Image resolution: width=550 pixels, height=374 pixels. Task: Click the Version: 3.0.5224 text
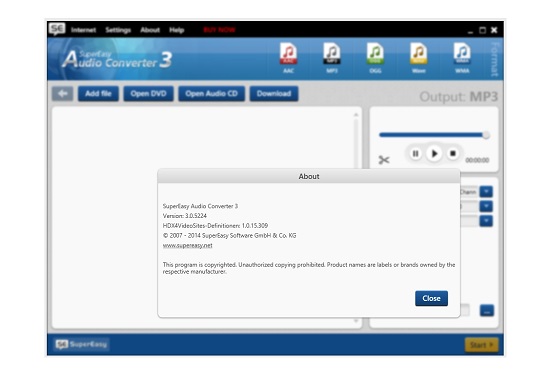pos(185,216)
